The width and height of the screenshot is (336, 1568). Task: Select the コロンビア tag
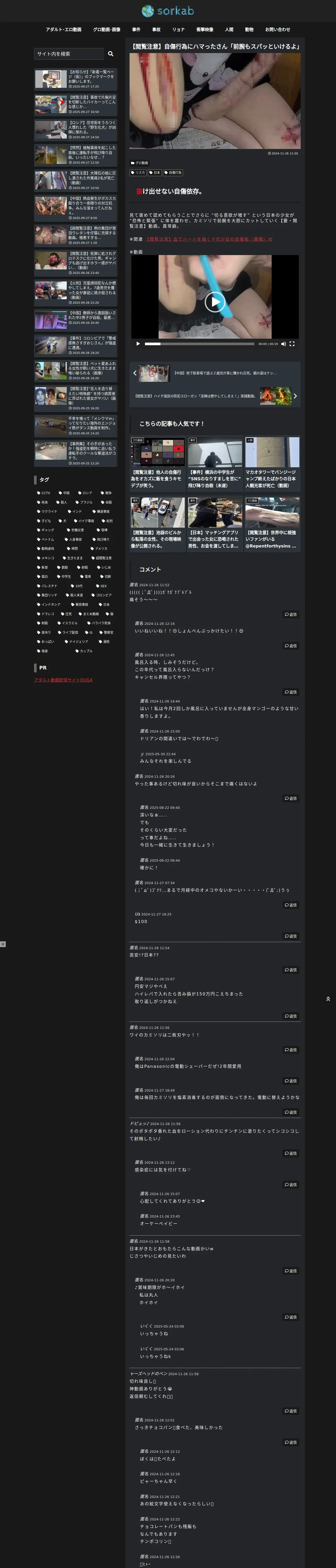coord(101,595)
